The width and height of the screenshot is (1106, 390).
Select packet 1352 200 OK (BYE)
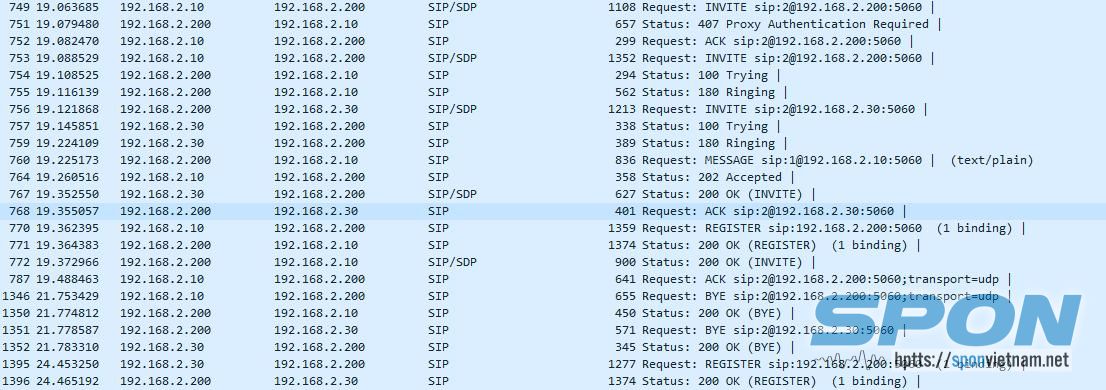tap(553, 346)
